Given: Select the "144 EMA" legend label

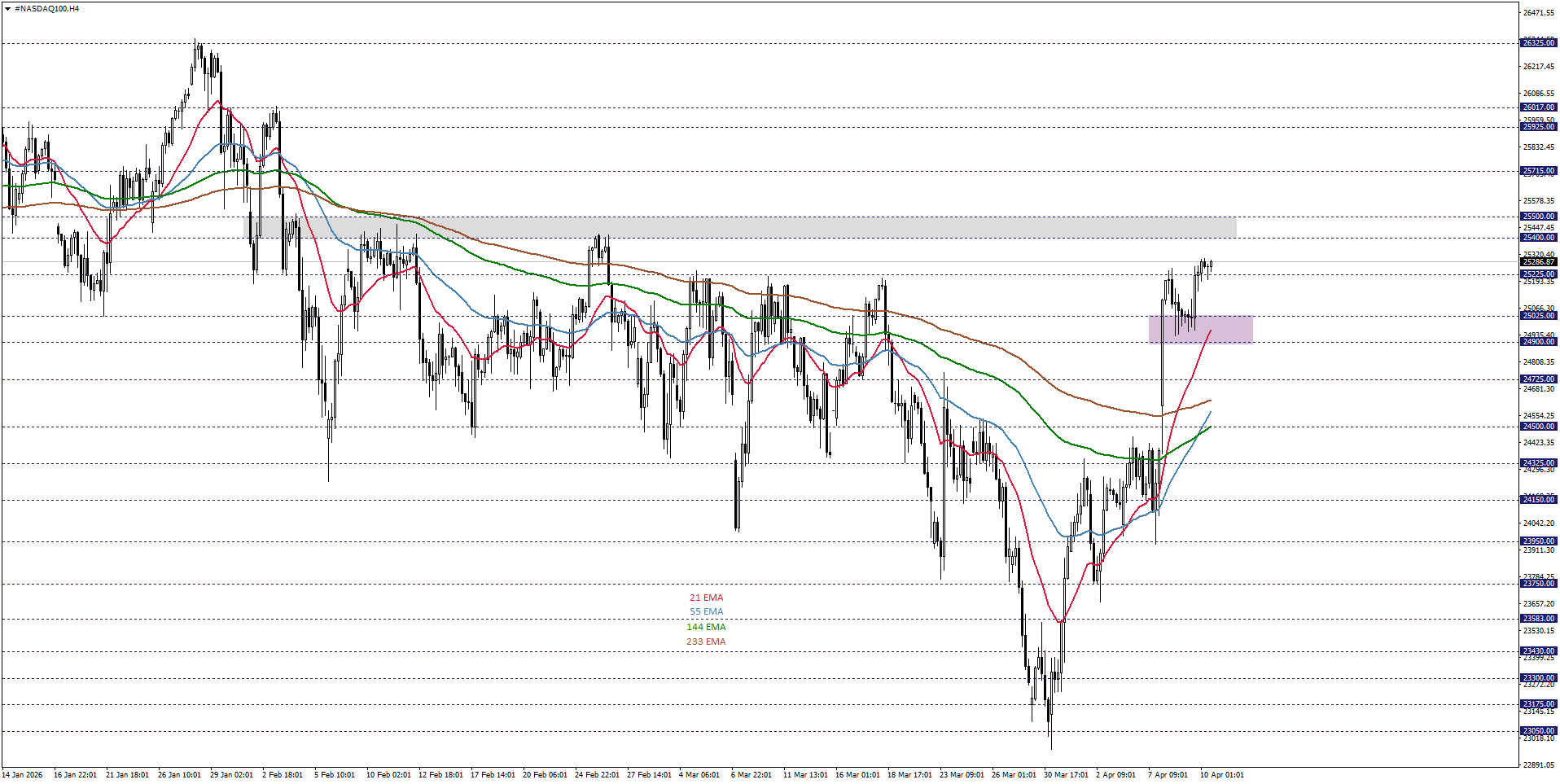Looking at the screenshot, I should click(x=707, y=627).
